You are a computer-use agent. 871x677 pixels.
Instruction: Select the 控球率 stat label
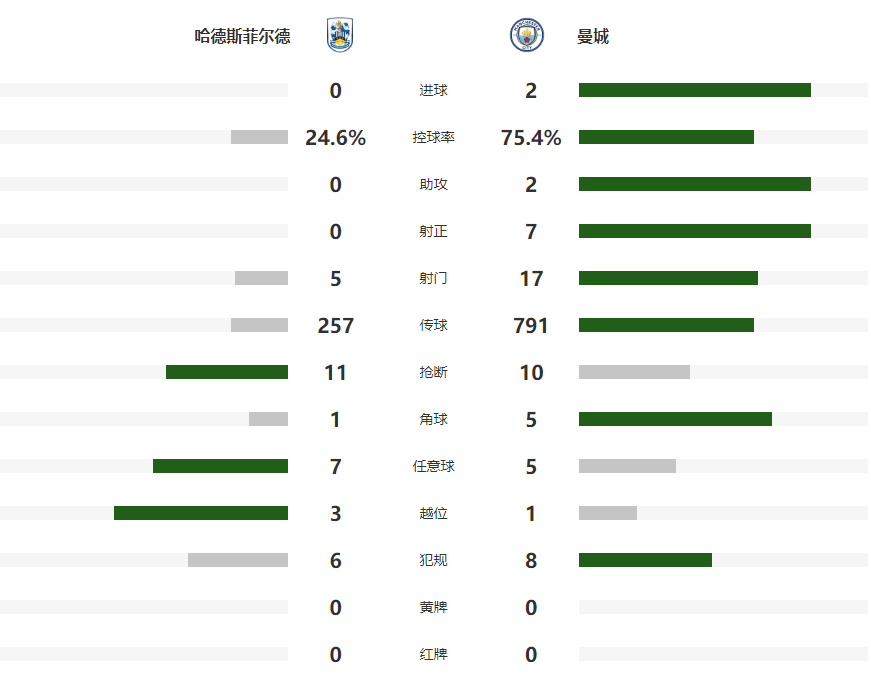[433, 138]
